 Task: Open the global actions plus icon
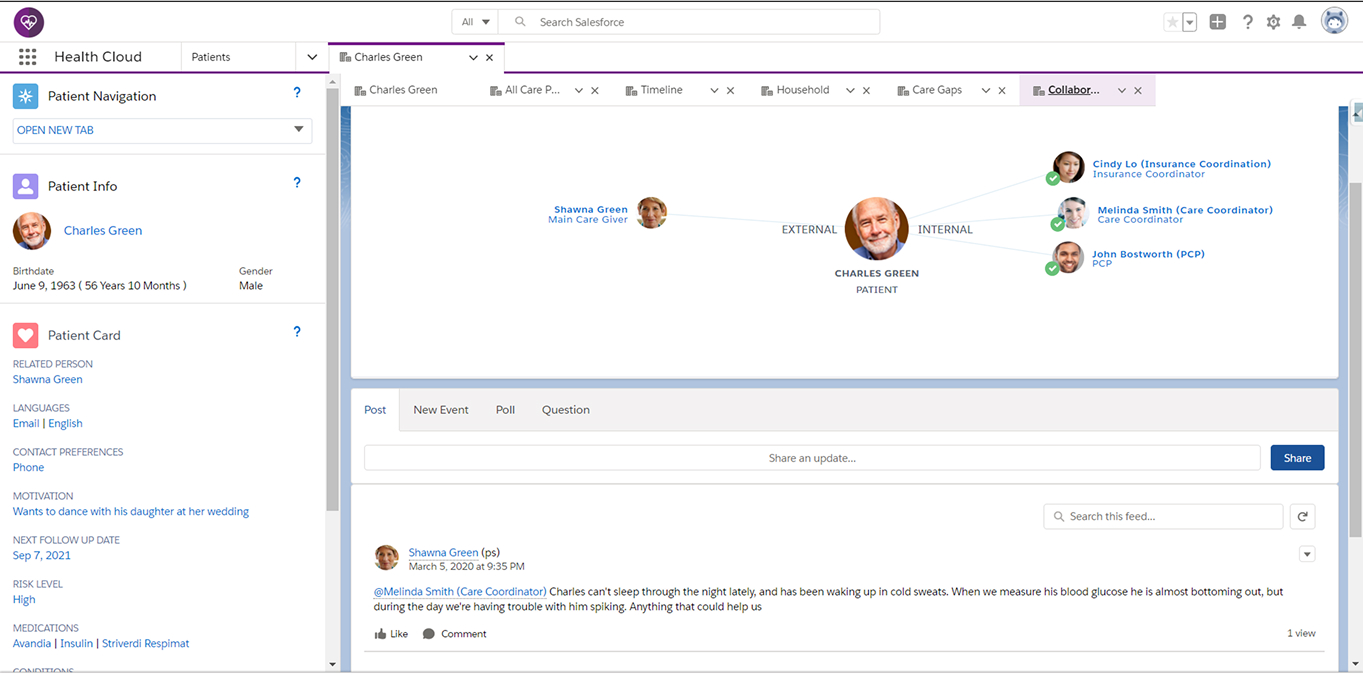[x=1217, y=22]
